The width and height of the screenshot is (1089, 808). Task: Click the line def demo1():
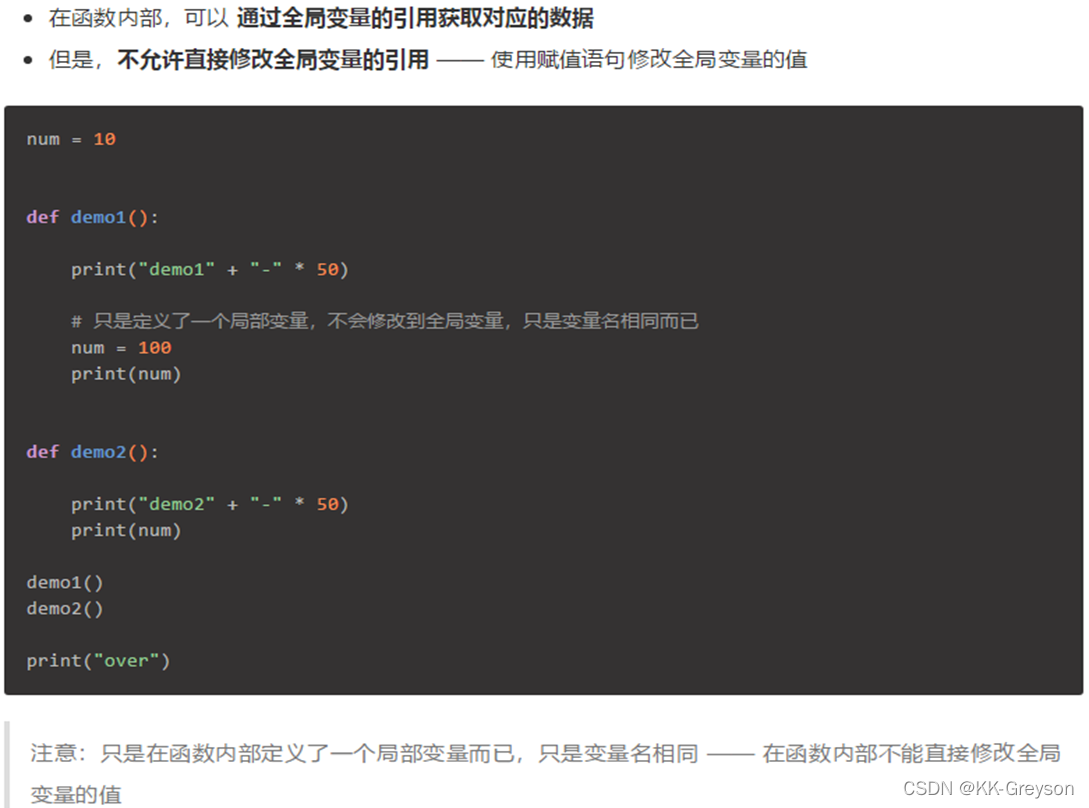92,217
